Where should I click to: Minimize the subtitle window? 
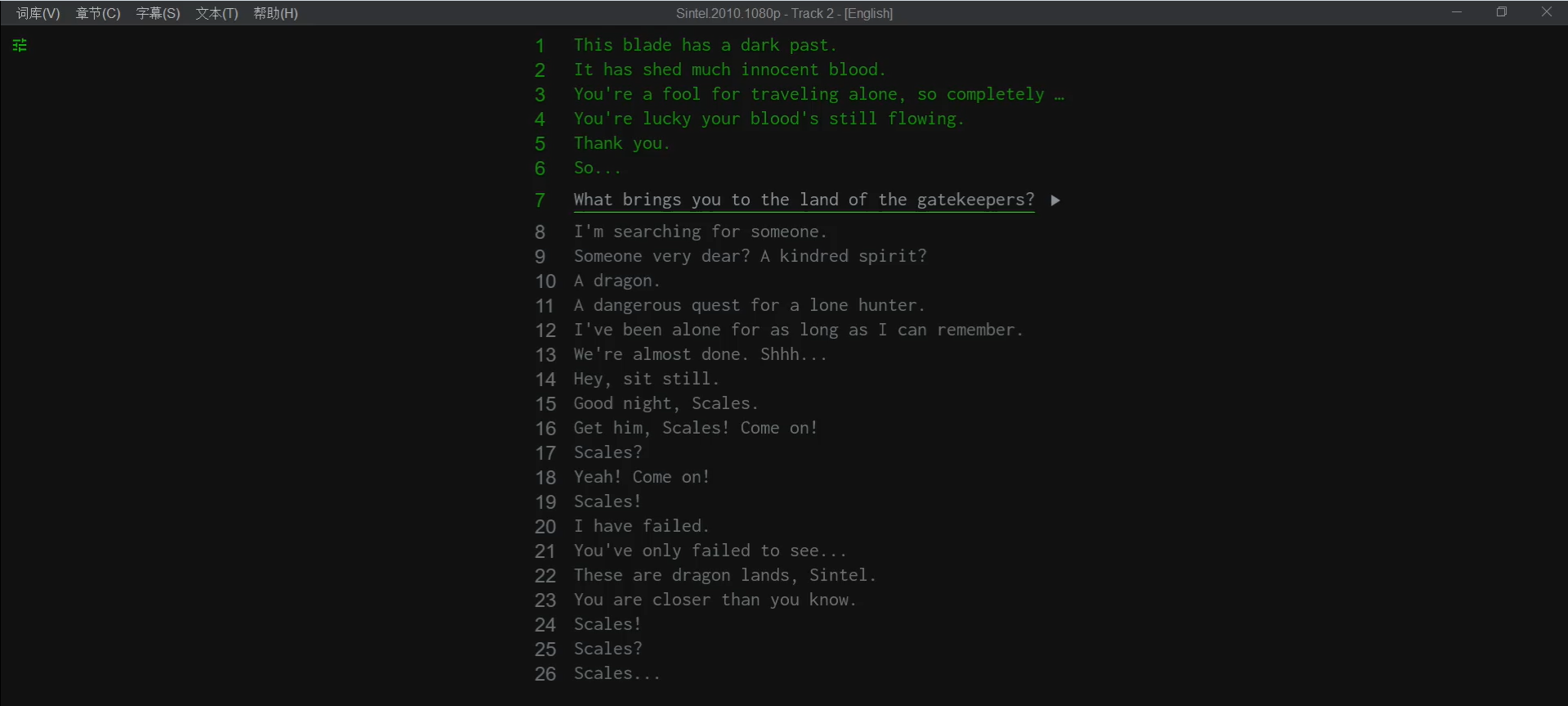click(1457, 12)
